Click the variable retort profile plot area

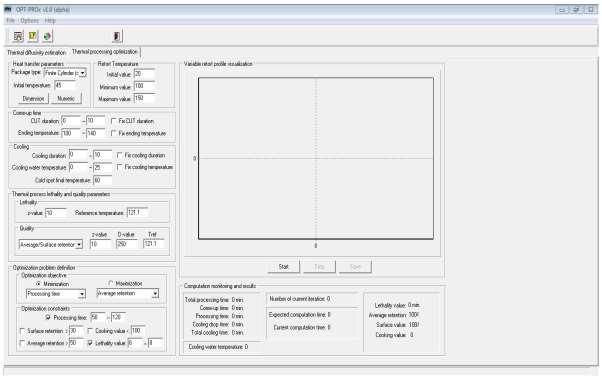coord(316,159)
